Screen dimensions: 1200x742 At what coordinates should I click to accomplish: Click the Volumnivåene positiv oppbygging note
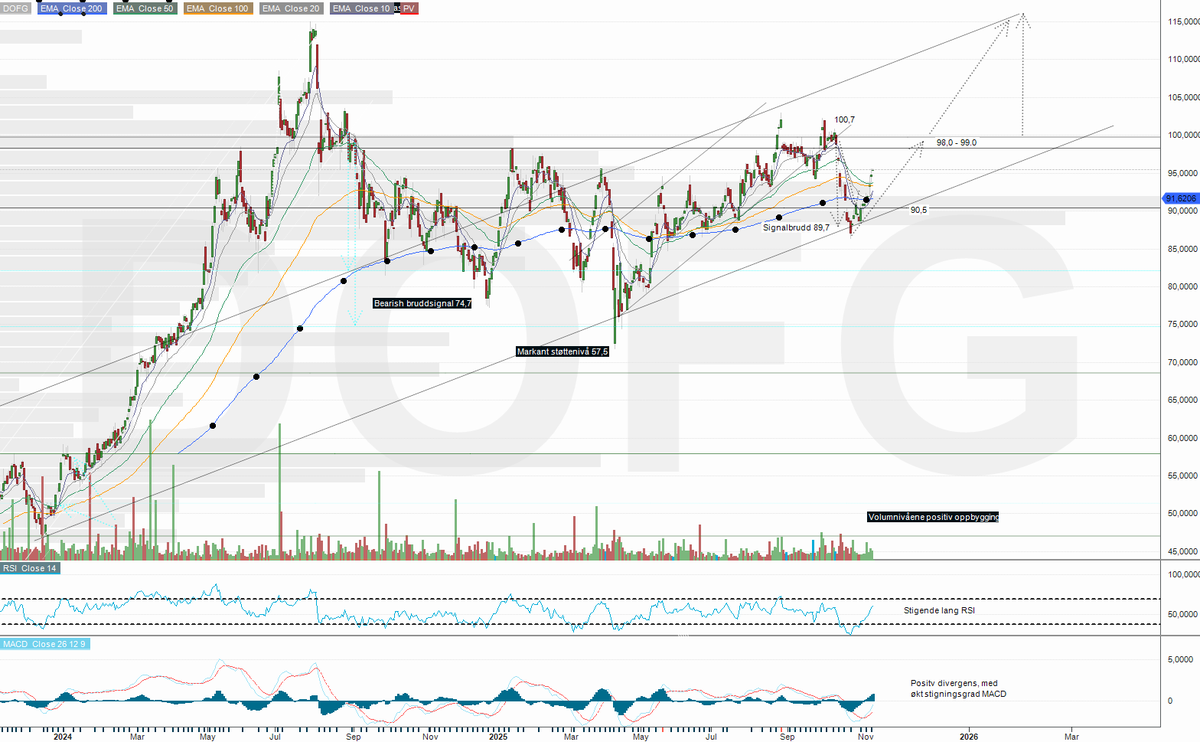coord(934,517)
